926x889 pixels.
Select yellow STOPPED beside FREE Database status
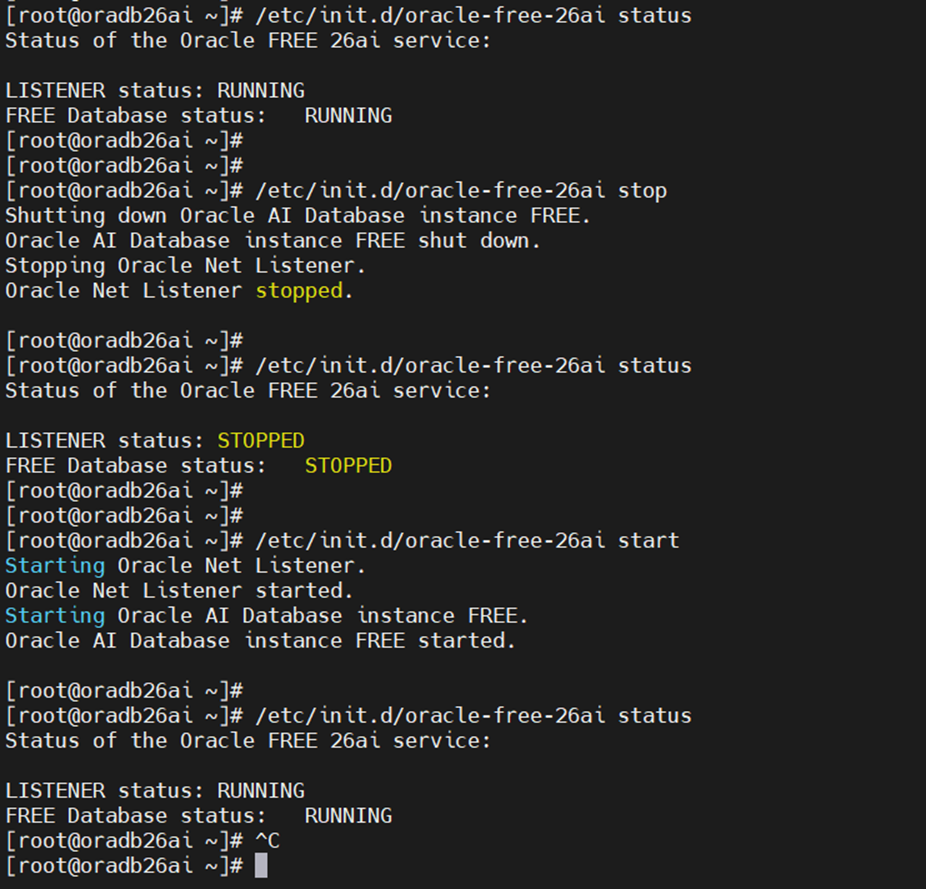coord(348,466)
